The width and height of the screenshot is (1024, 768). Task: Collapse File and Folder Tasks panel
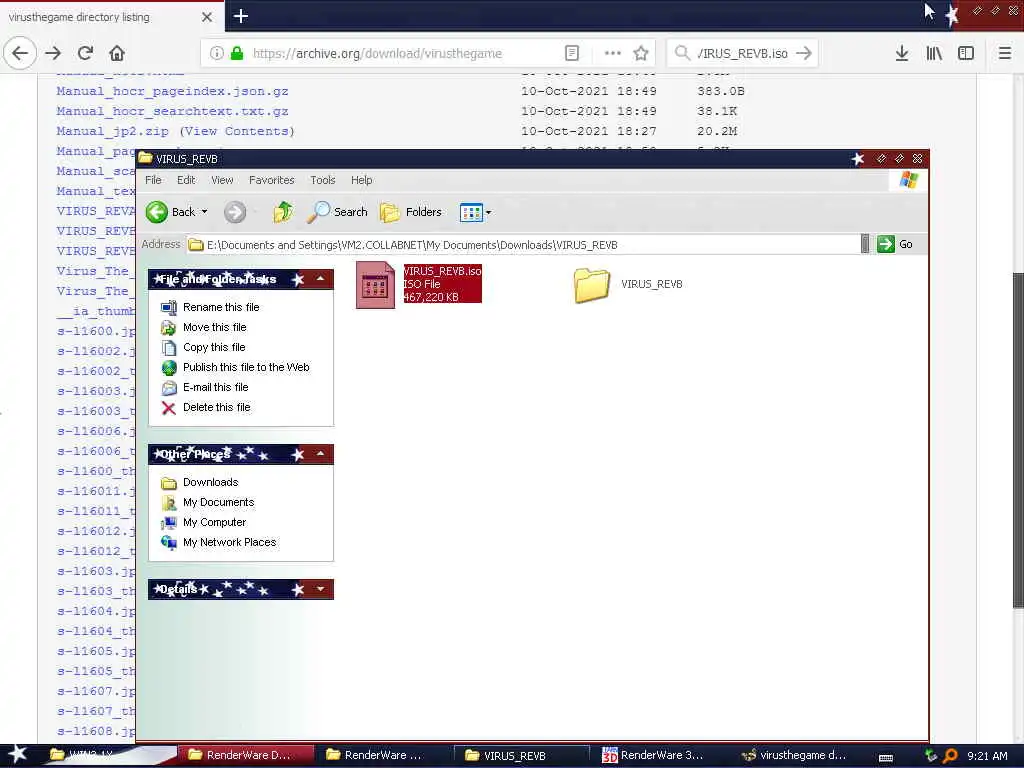[x=321, y=279]
